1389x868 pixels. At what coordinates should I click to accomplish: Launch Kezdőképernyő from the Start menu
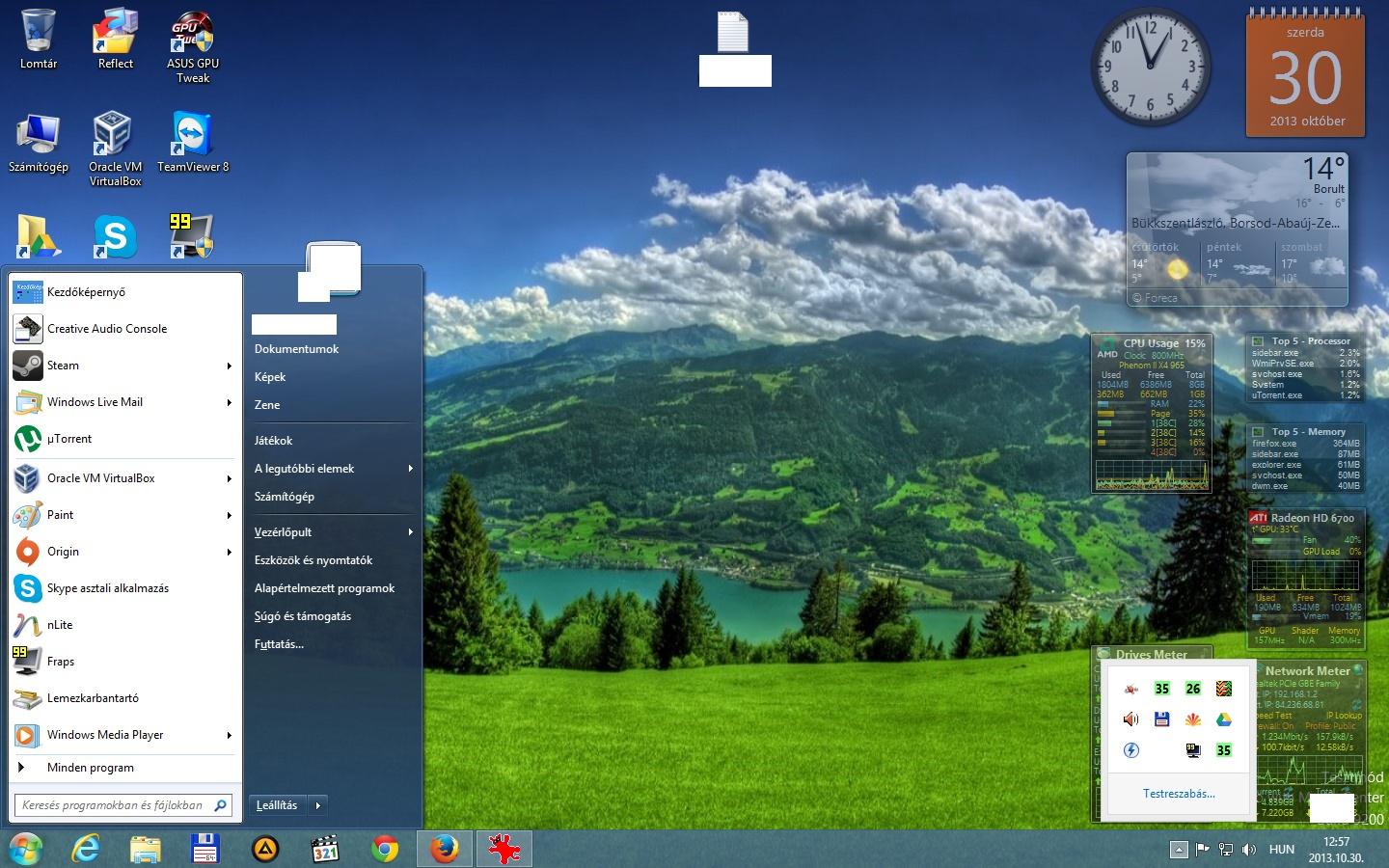click(124, 292)
